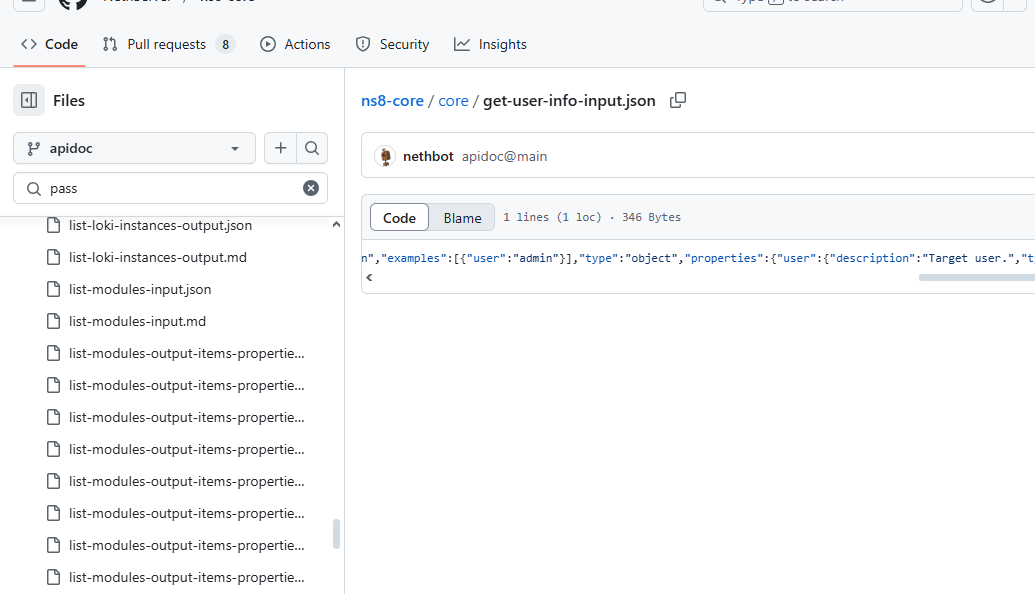Open the Pull requests tab
Screen dimensions: 1035x594
[168, 44]
